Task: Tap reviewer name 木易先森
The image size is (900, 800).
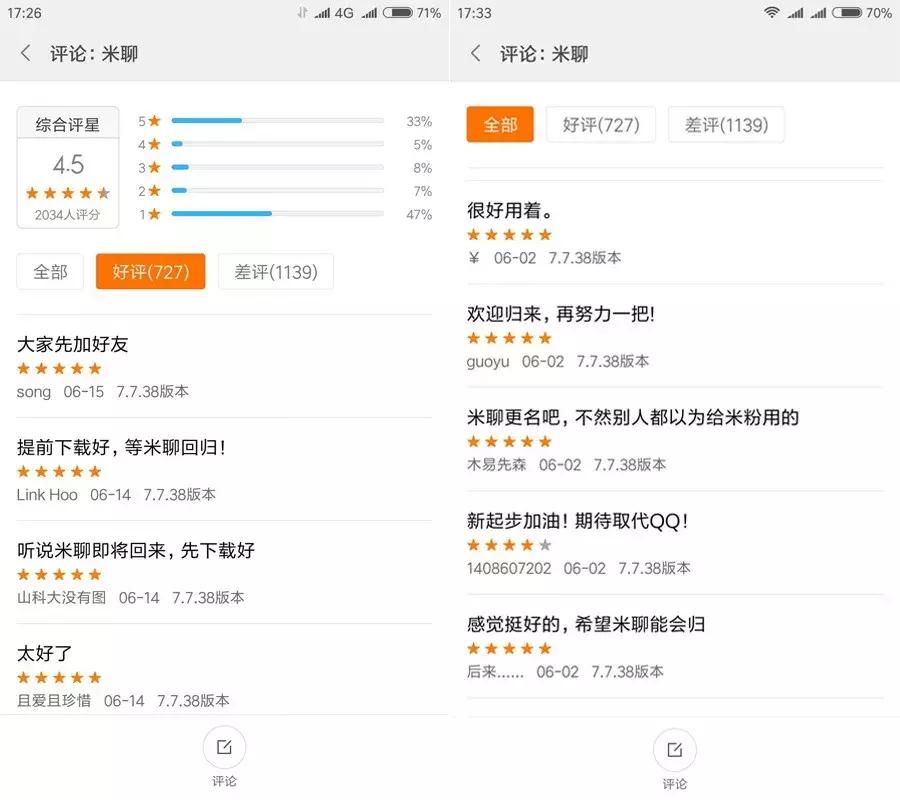Action: [496, 464]
